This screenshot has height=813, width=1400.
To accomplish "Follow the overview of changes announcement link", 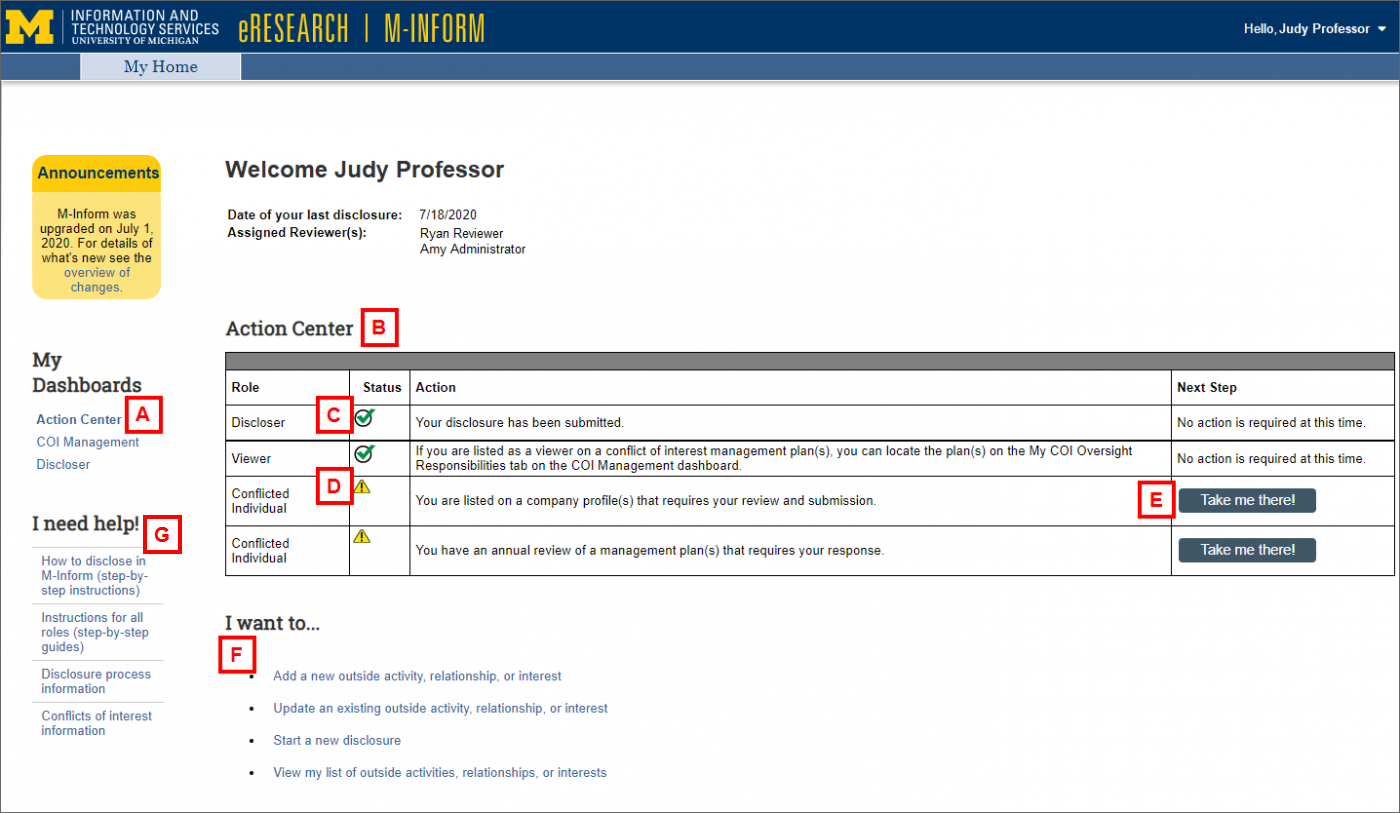I will 97,279.
